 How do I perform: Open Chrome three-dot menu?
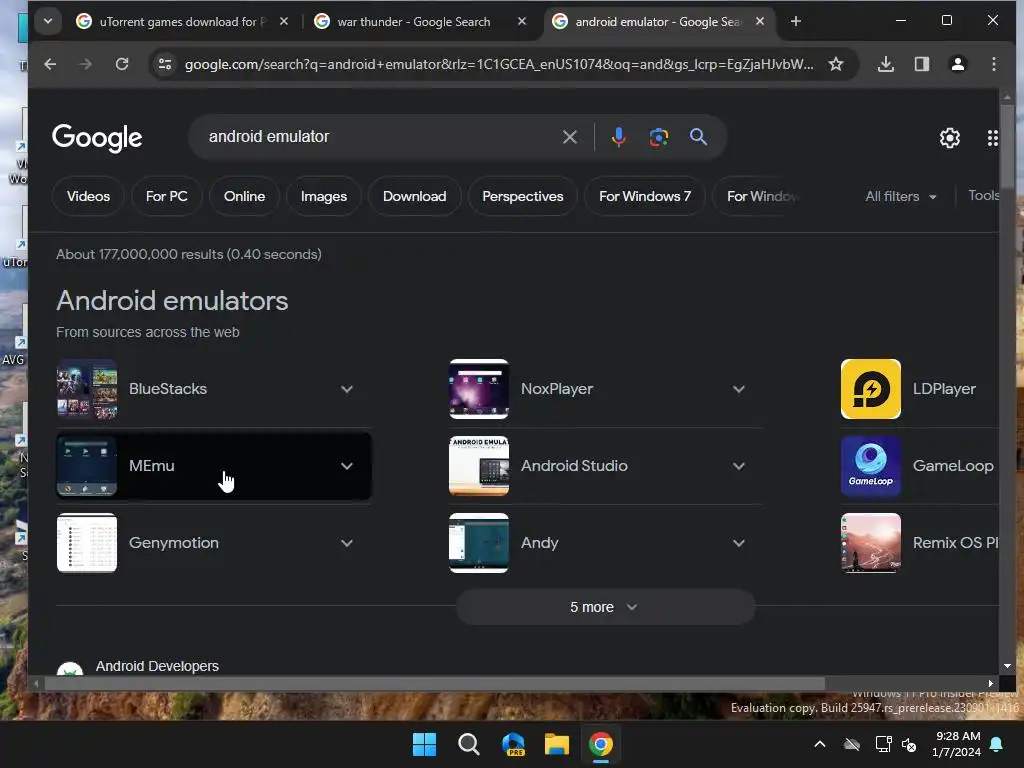pyautogui.click(x=993, y=64)
